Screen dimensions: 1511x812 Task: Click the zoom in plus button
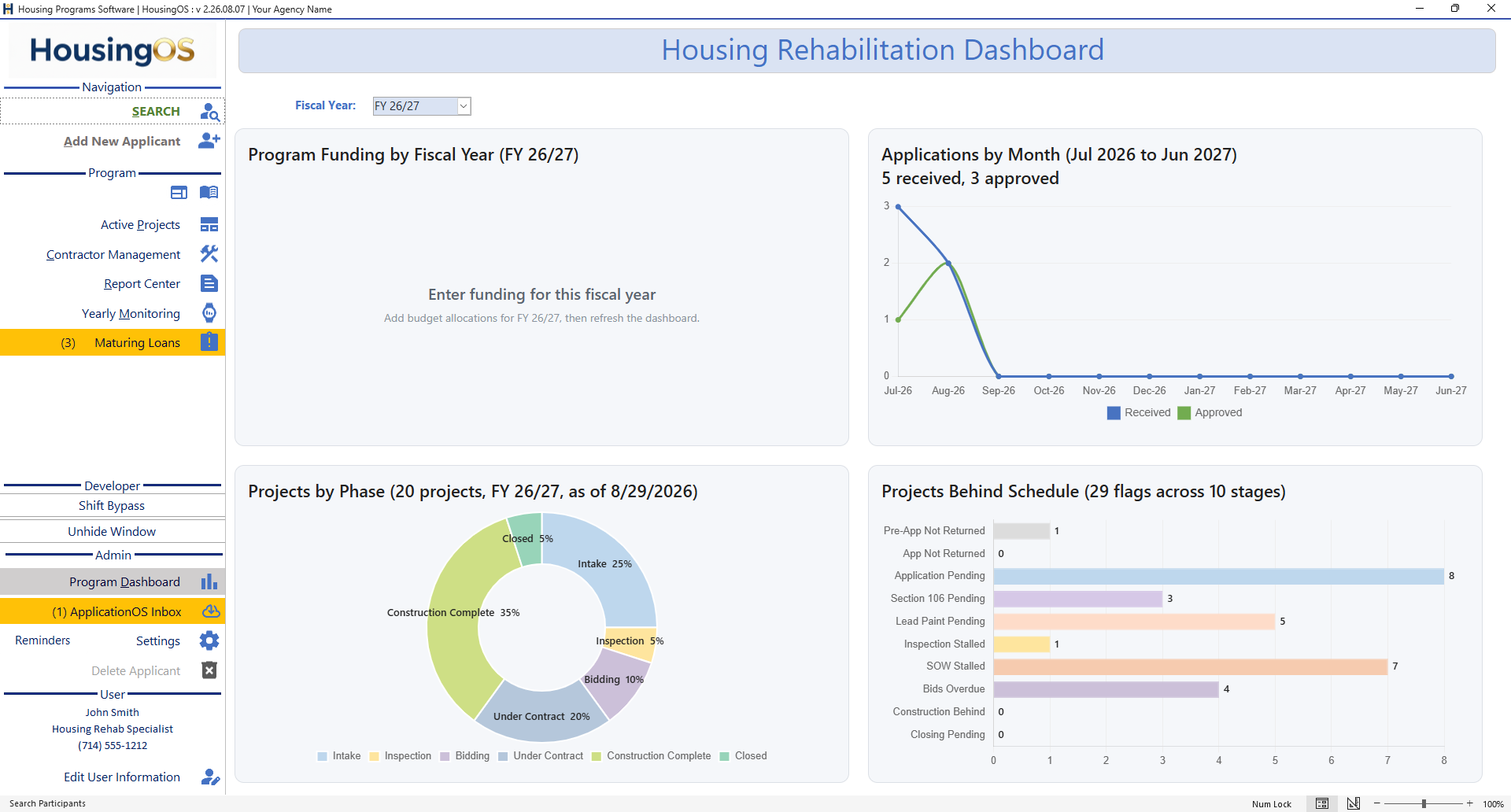coord(1469,803)
